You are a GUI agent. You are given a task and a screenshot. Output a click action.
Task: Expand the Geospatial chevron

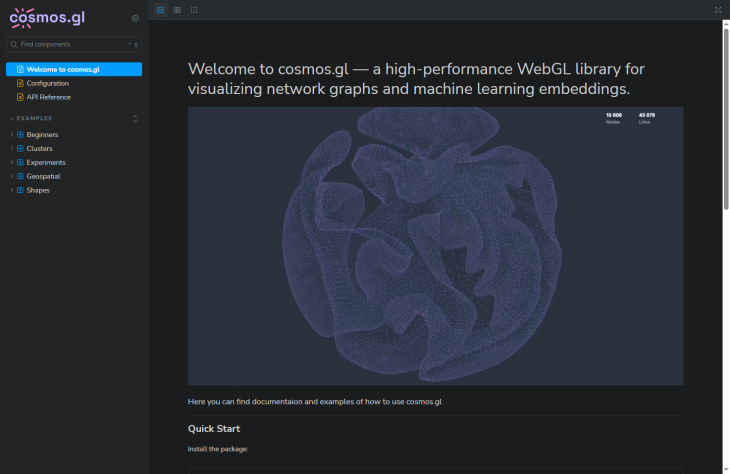point(12,176)
